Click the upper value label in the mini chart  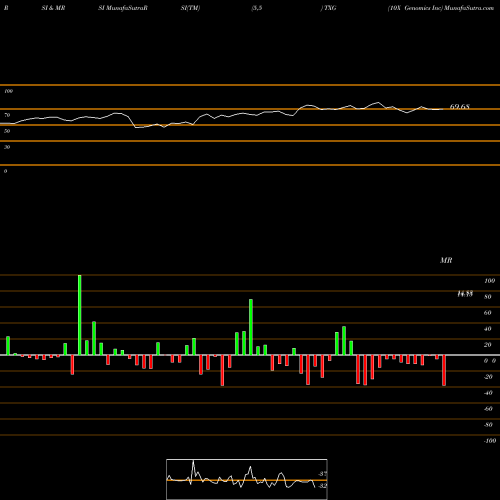point(323,474)
